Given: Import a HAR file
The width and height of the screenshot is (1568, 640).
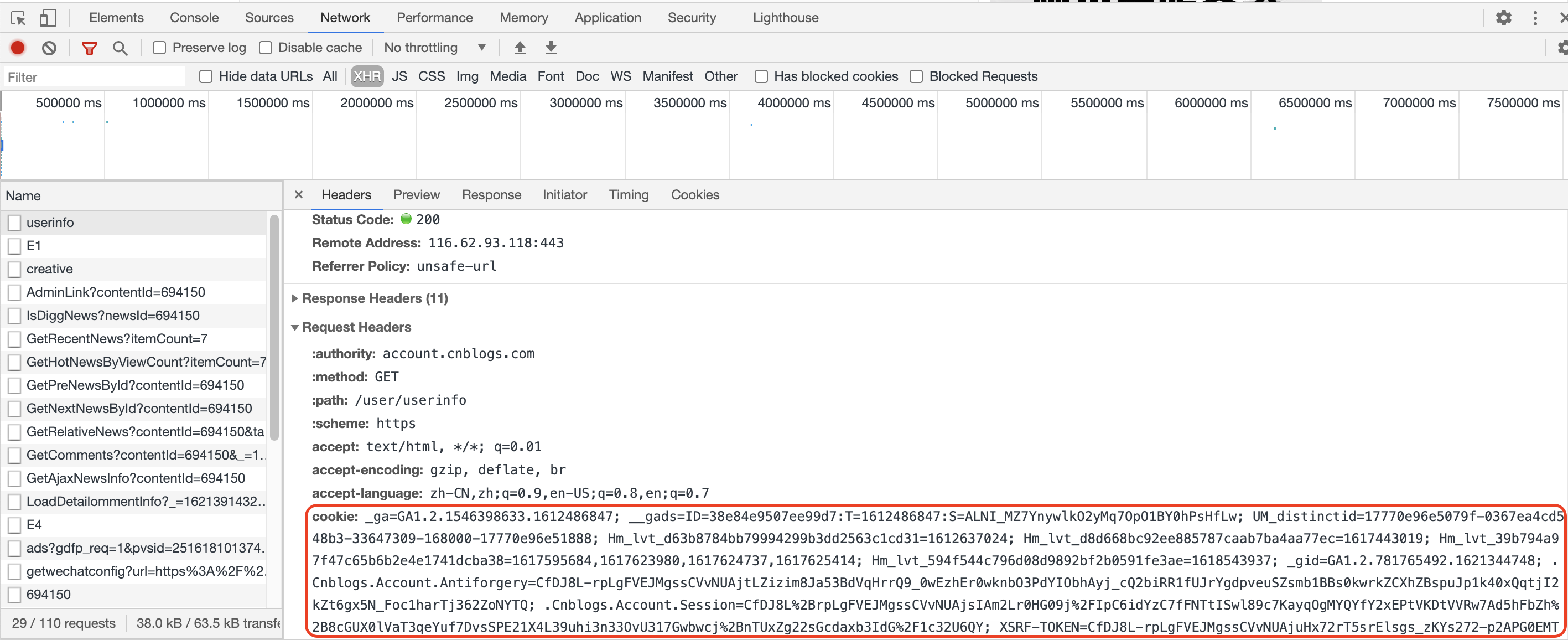Looking at the screenshot, I should pos(520,48).
